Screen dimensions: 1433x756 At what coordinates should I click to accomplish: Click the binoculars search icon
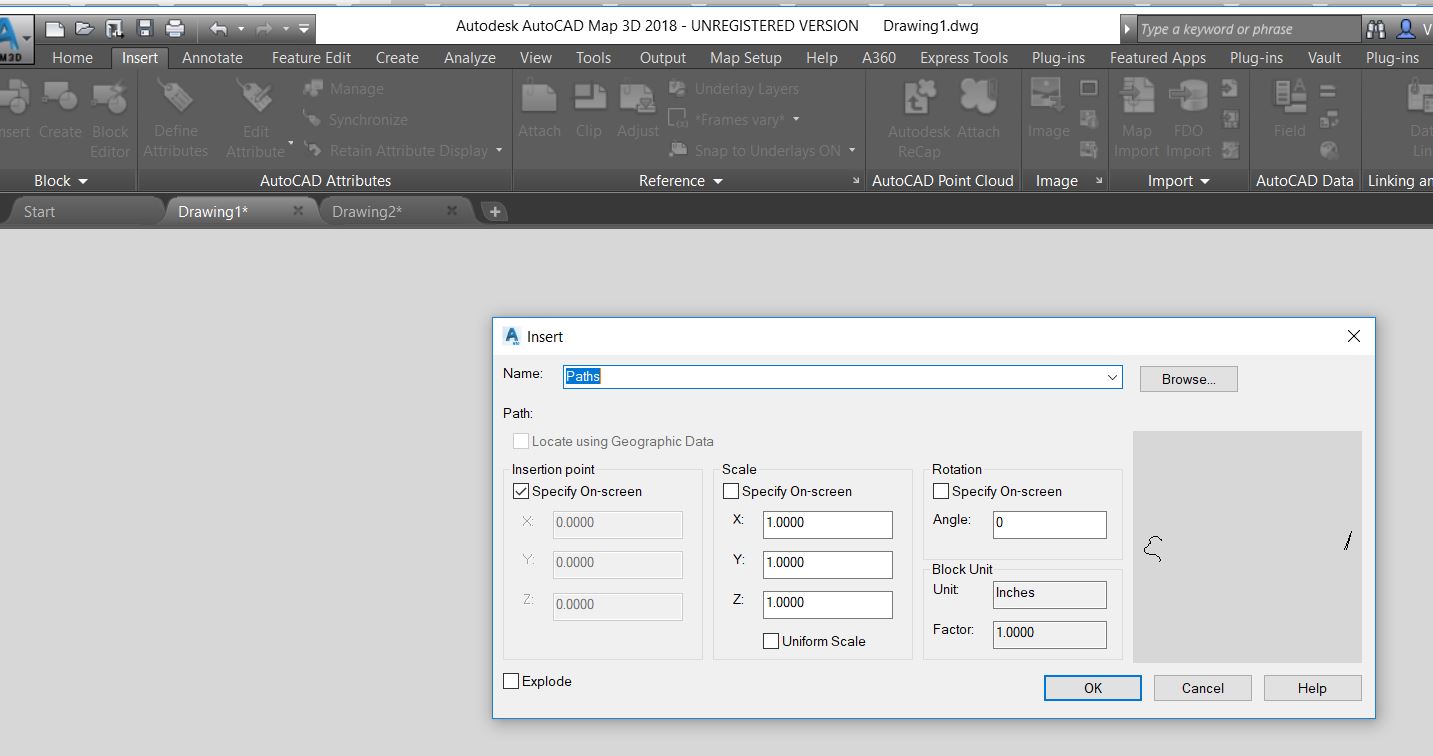click(x=1376, y=29)
